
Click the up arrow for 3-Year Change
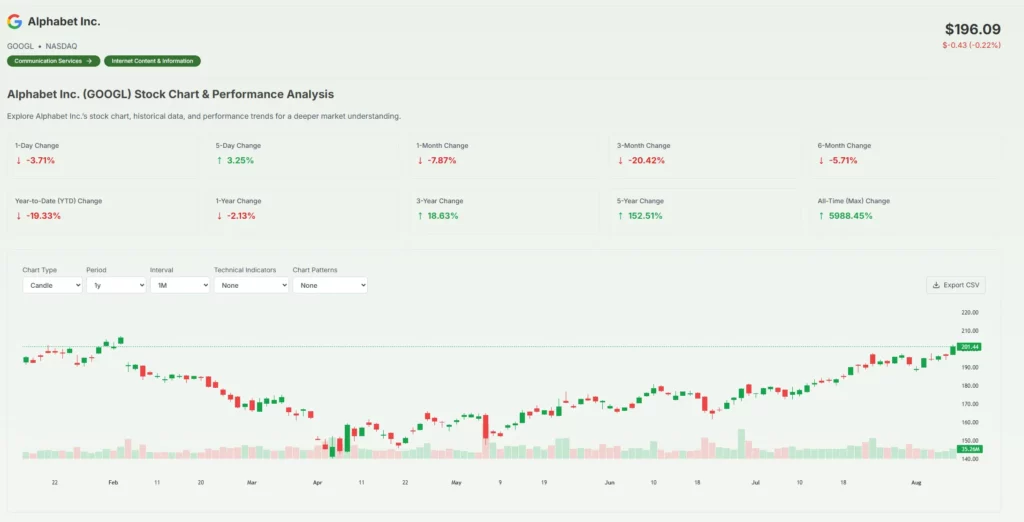pyautogui.click(x=420, y=215)
